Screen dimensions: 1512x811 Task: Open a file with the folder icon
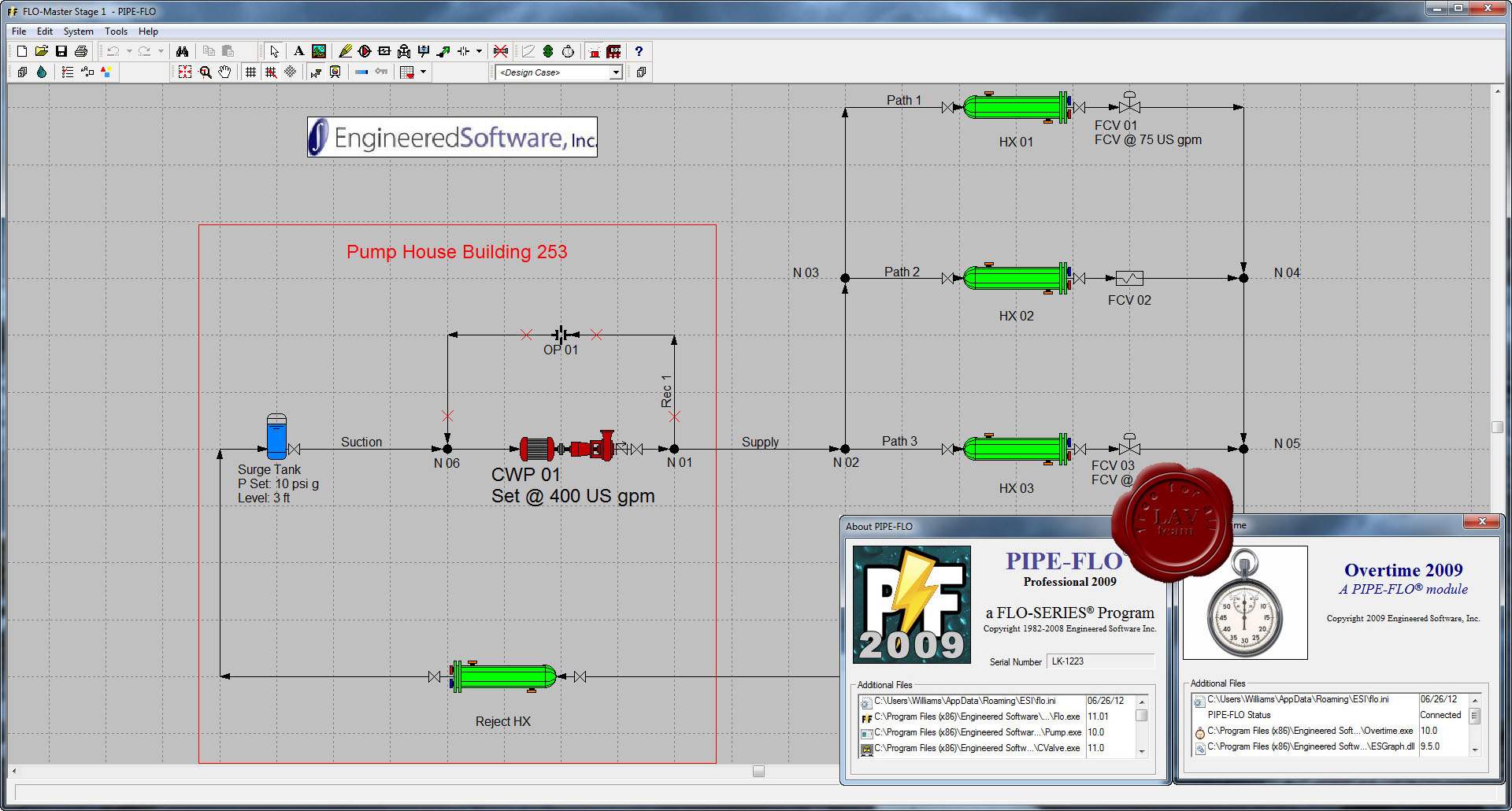pyautogui.click(x=42, y=51)
